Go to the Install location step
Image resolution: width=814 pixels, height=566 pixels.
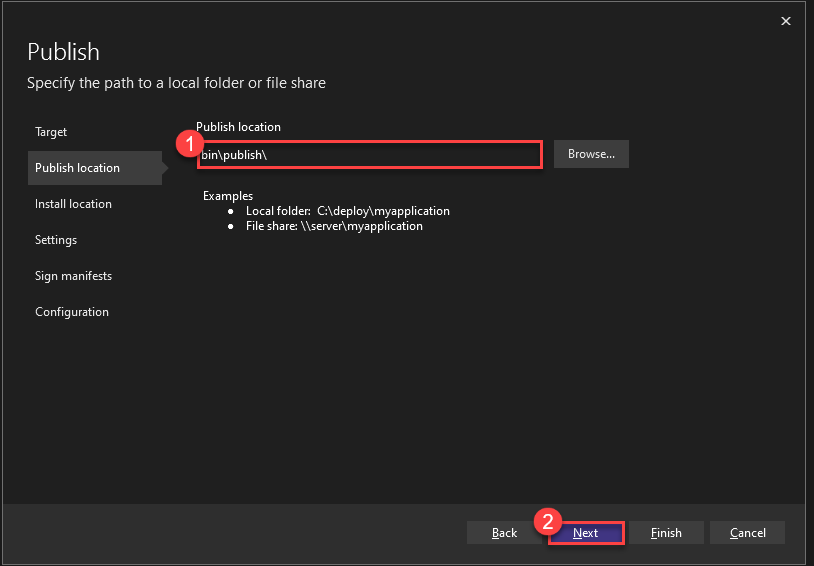73,204
